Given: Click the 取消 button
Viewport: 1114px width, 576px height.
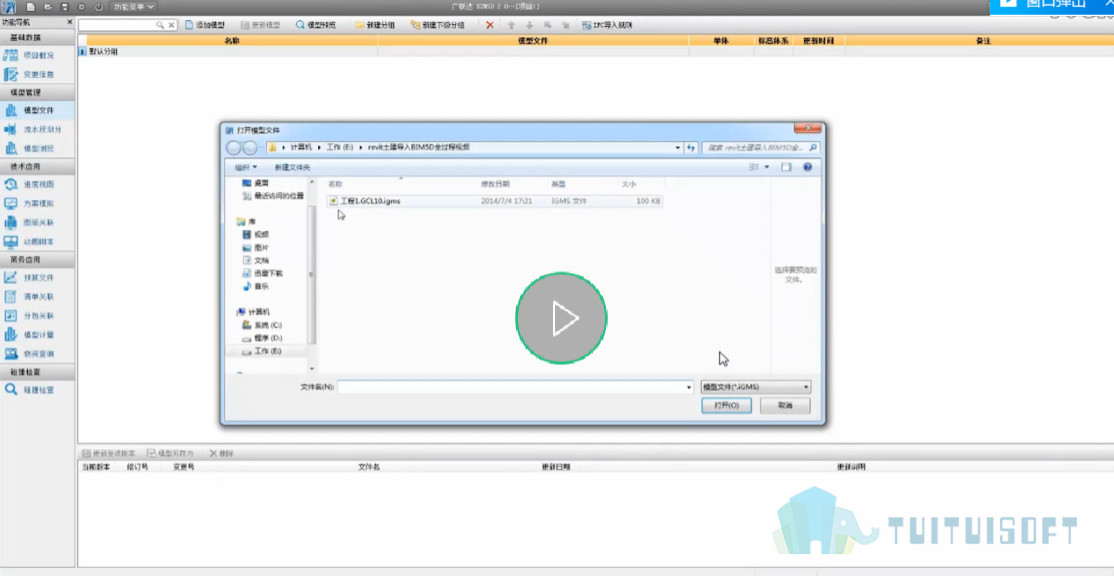Looking at the screenshot, I should tap(785, 406).
